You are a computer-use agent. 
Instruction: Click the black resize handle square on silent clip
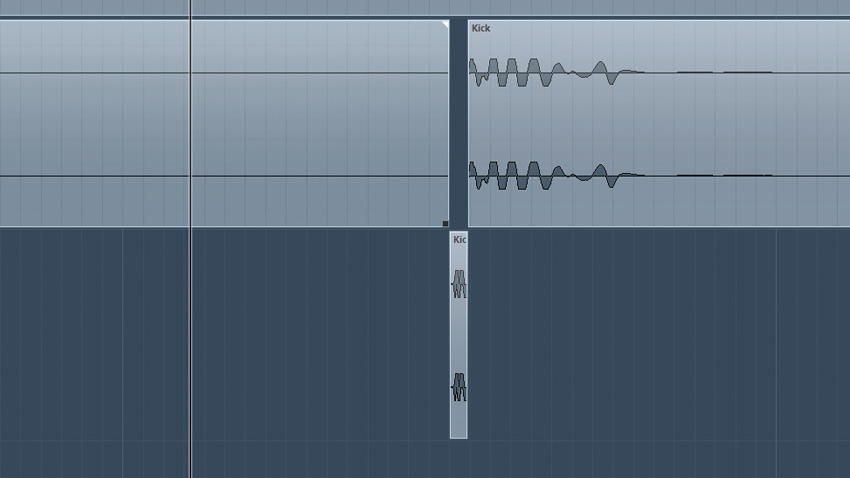446,223
